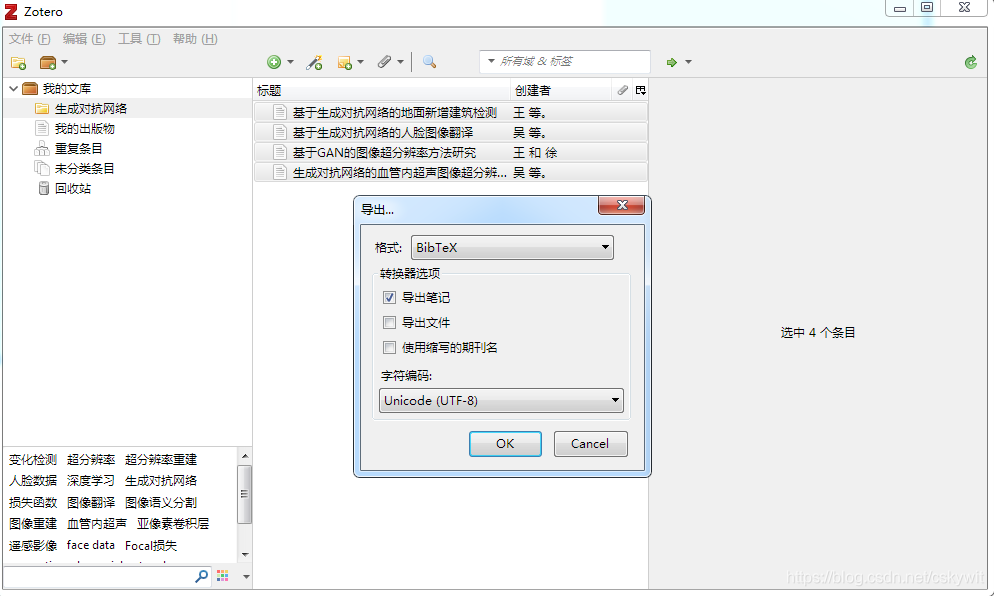Click the 血管内超声 tag
This screenshot has width=994, height=596.
97,524
